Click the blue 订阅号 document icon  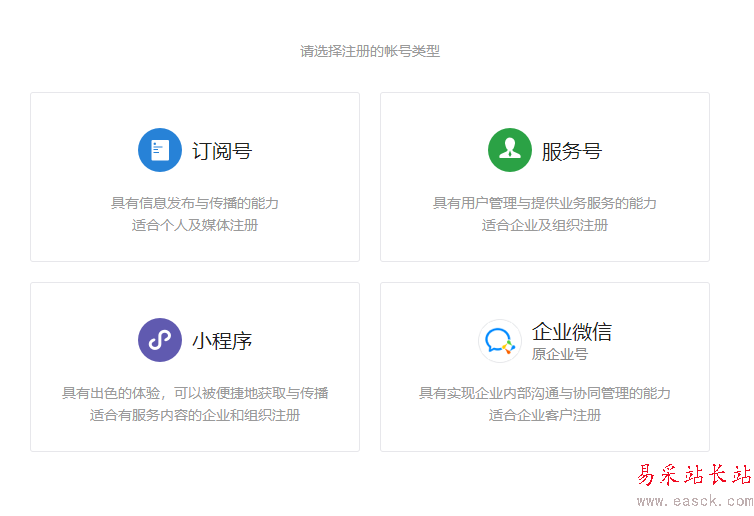pos(160,150)
